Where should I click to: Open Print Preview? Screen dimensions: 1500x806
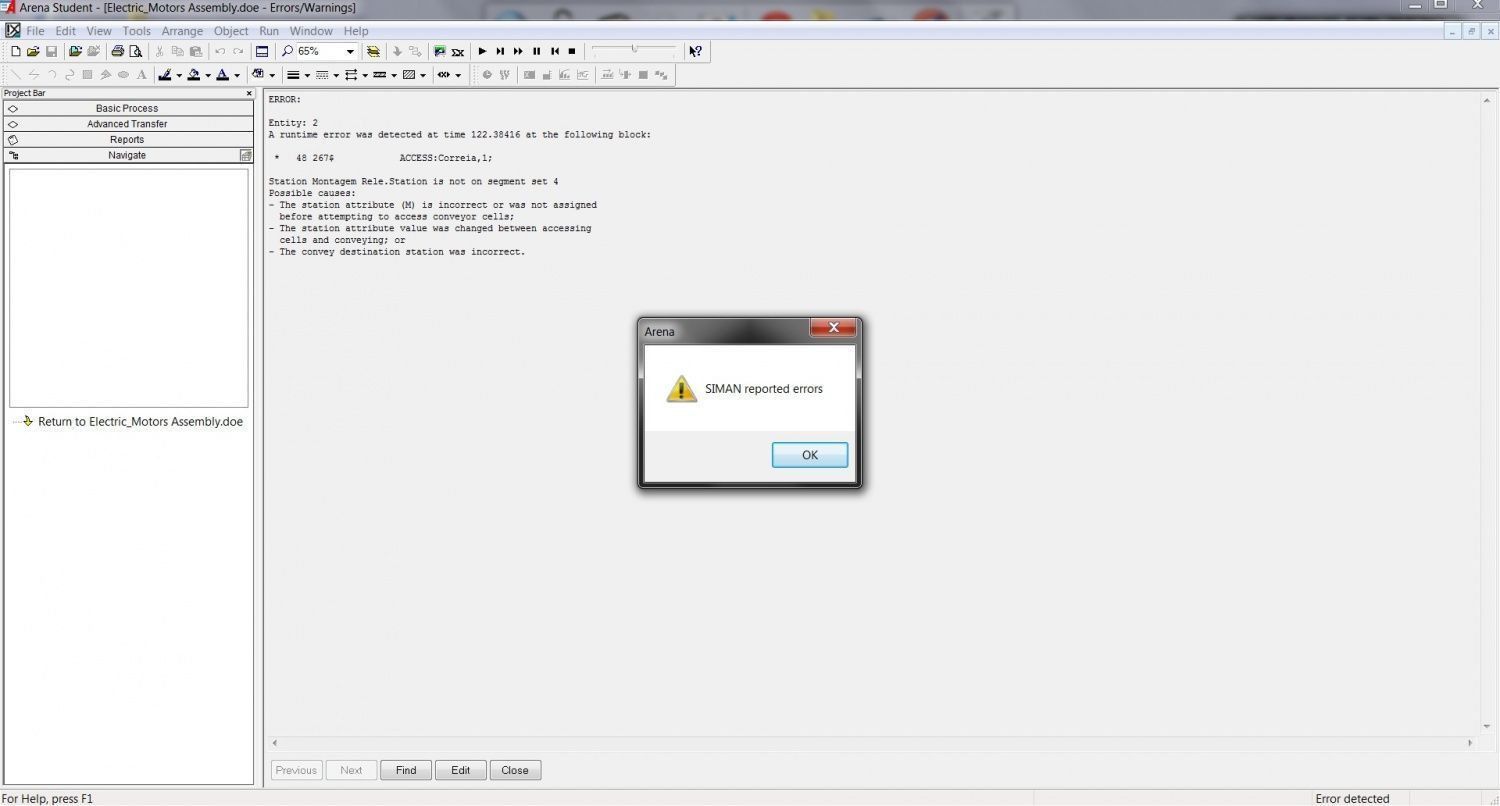point(135,51)
